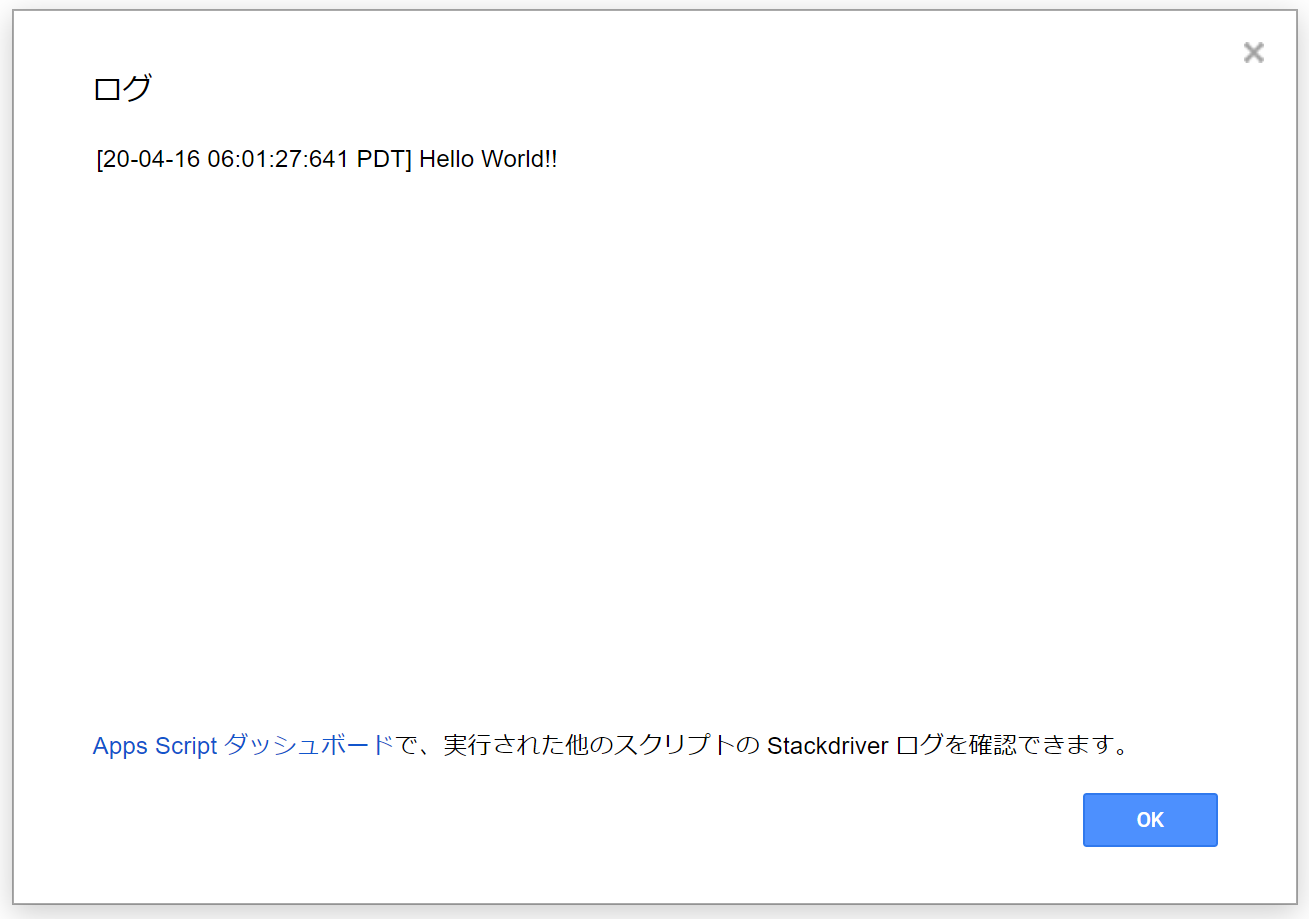This screenshot has width=1309, height=919.
Task: Click the word Hello in the log message
Action: pos(447,160)
